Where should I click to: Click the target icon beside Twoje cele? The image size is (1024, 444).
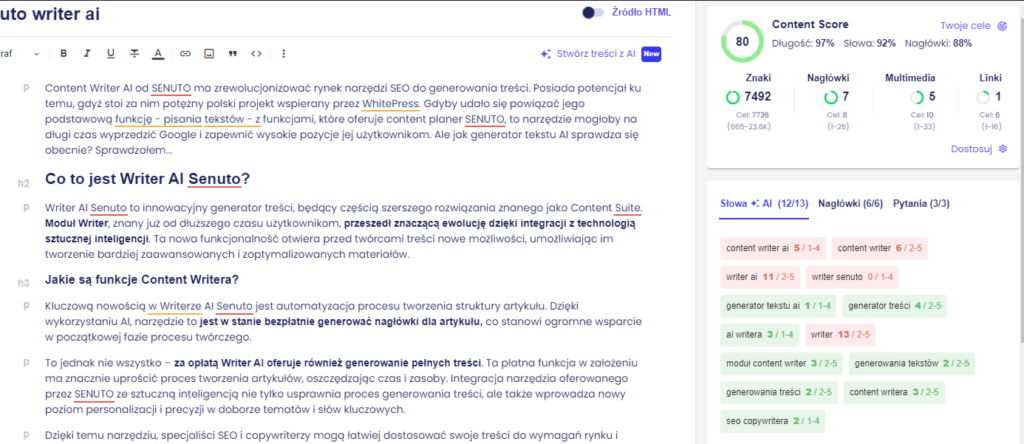(x=1002, y=26)
